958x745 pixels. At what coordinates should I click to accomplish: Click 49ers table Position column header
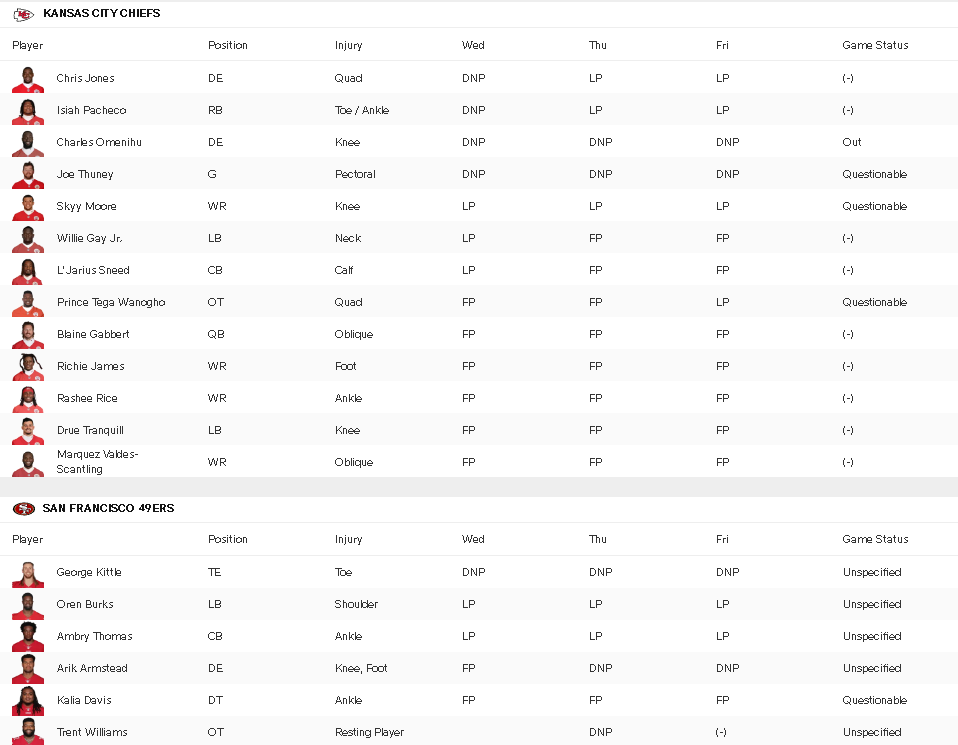(x=228, y=539)
